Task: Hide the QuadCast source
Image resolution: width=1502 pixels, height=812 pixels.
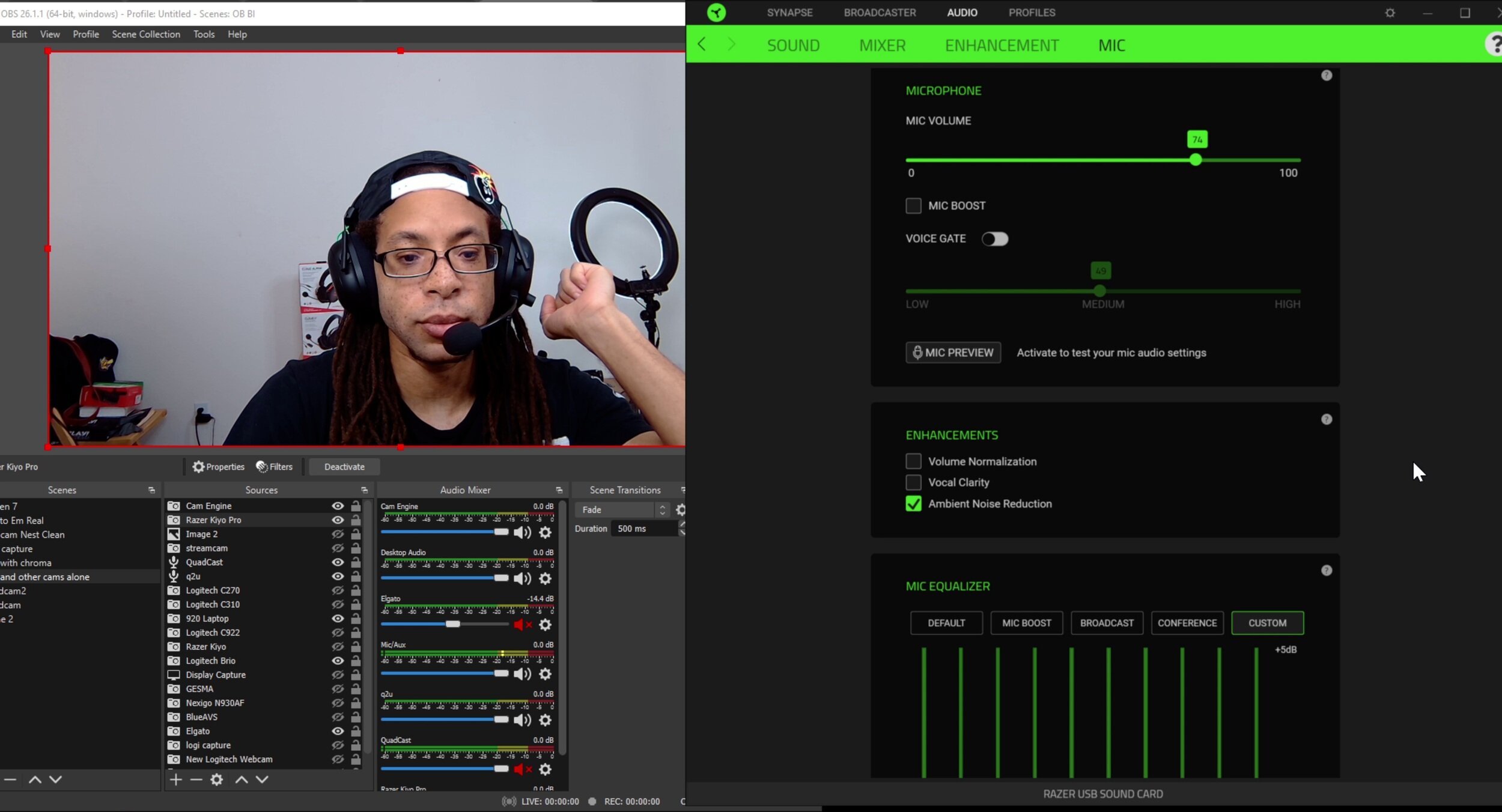Action: (x=338, y=563)
